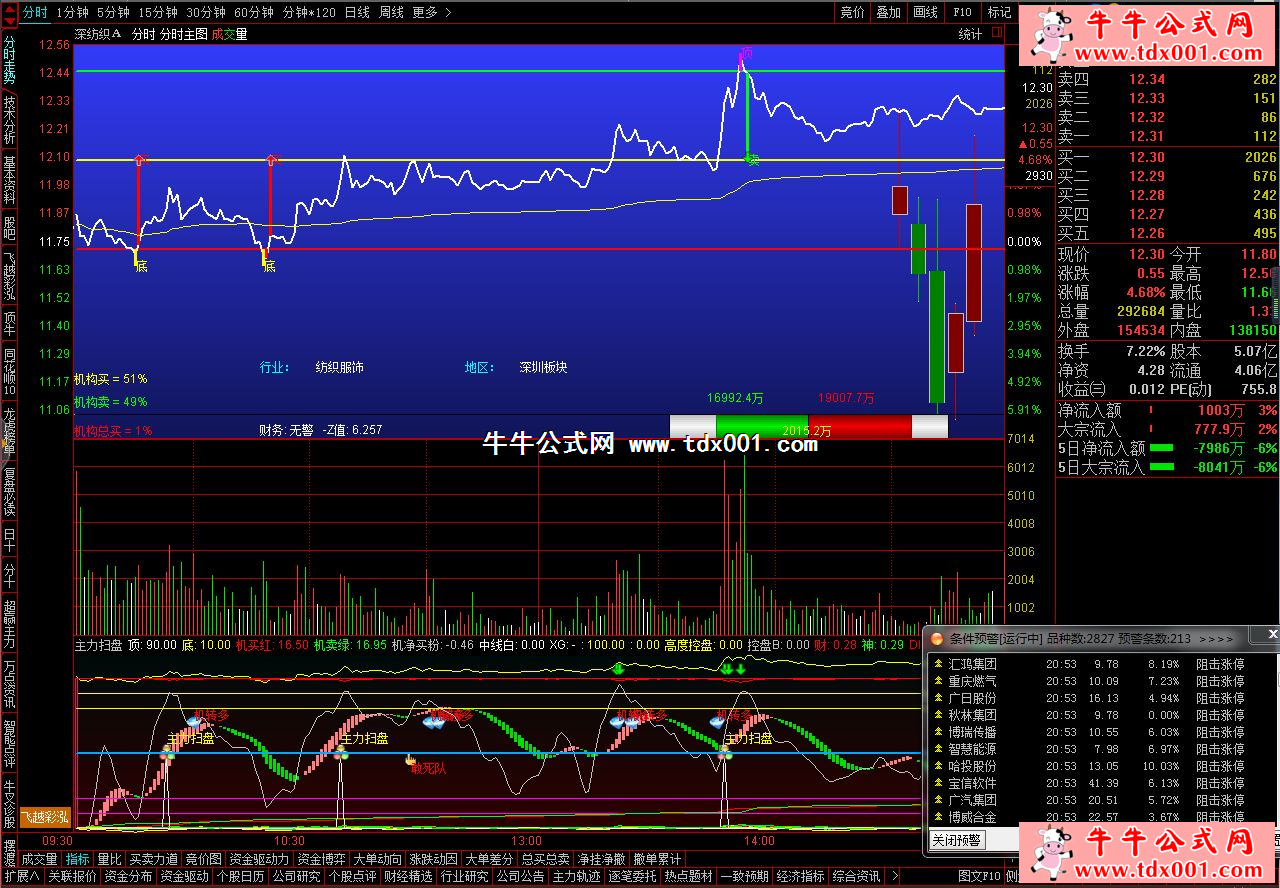Image resolution: width=1280 pixels, height=888 pixels.
Task: Select the 买卖力道 indicator tab
Action: tap(153, 859)
